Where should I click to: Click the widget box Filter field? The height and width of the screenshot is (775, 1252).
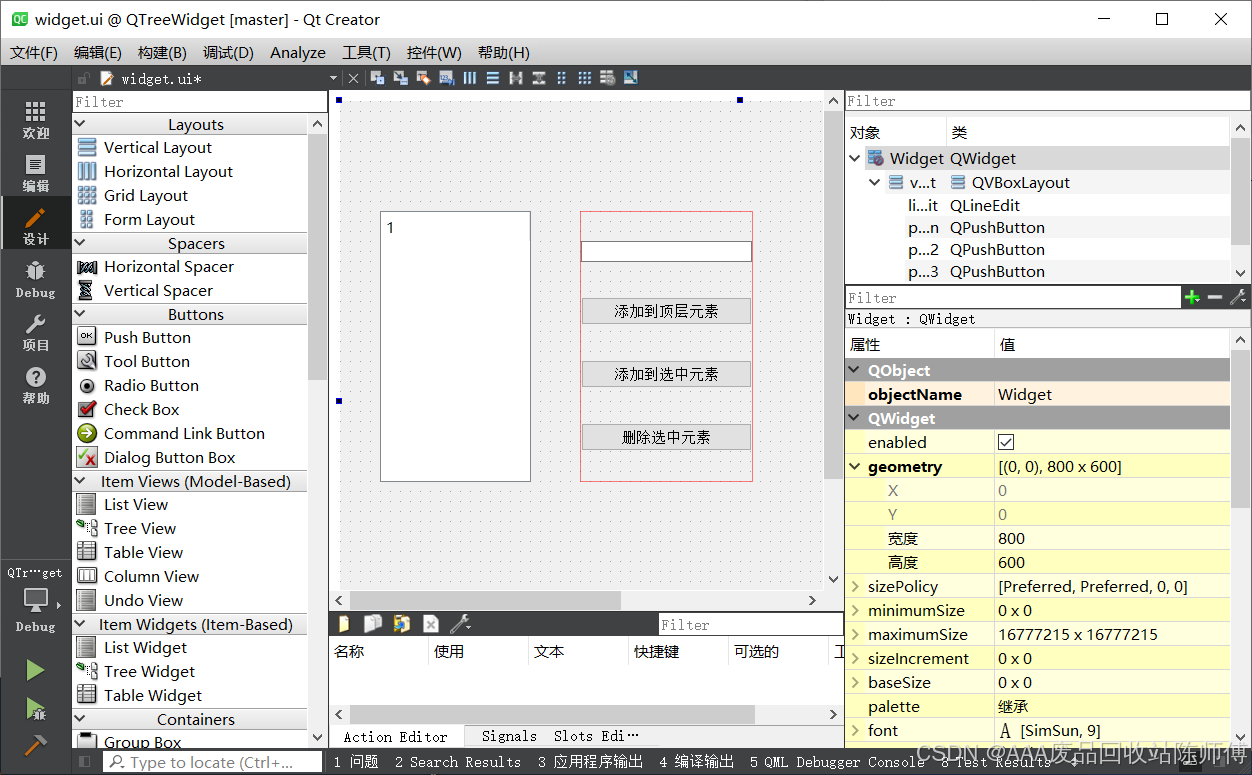200,101
